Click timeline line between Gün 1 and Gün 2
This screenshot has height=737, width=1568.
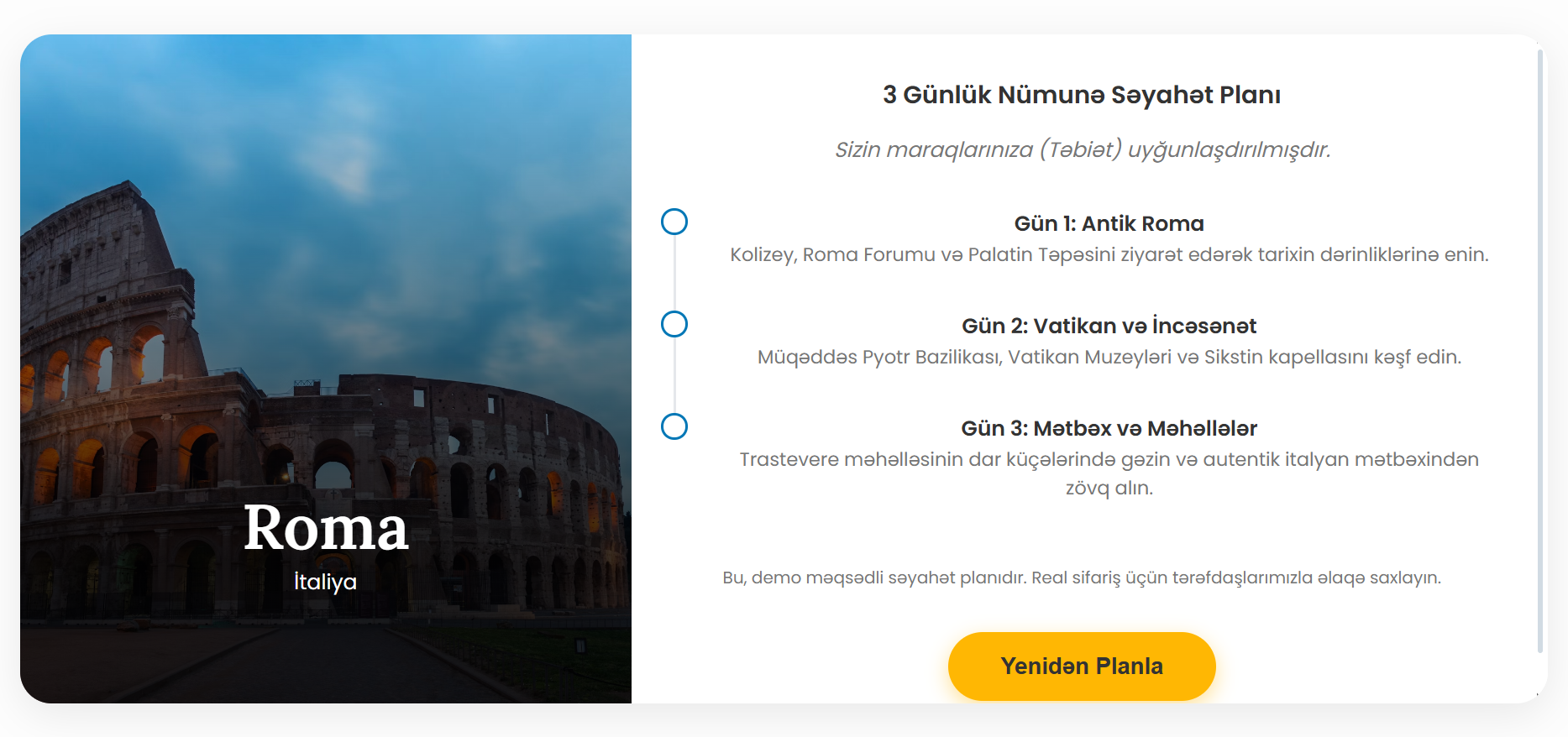point(674,273)
